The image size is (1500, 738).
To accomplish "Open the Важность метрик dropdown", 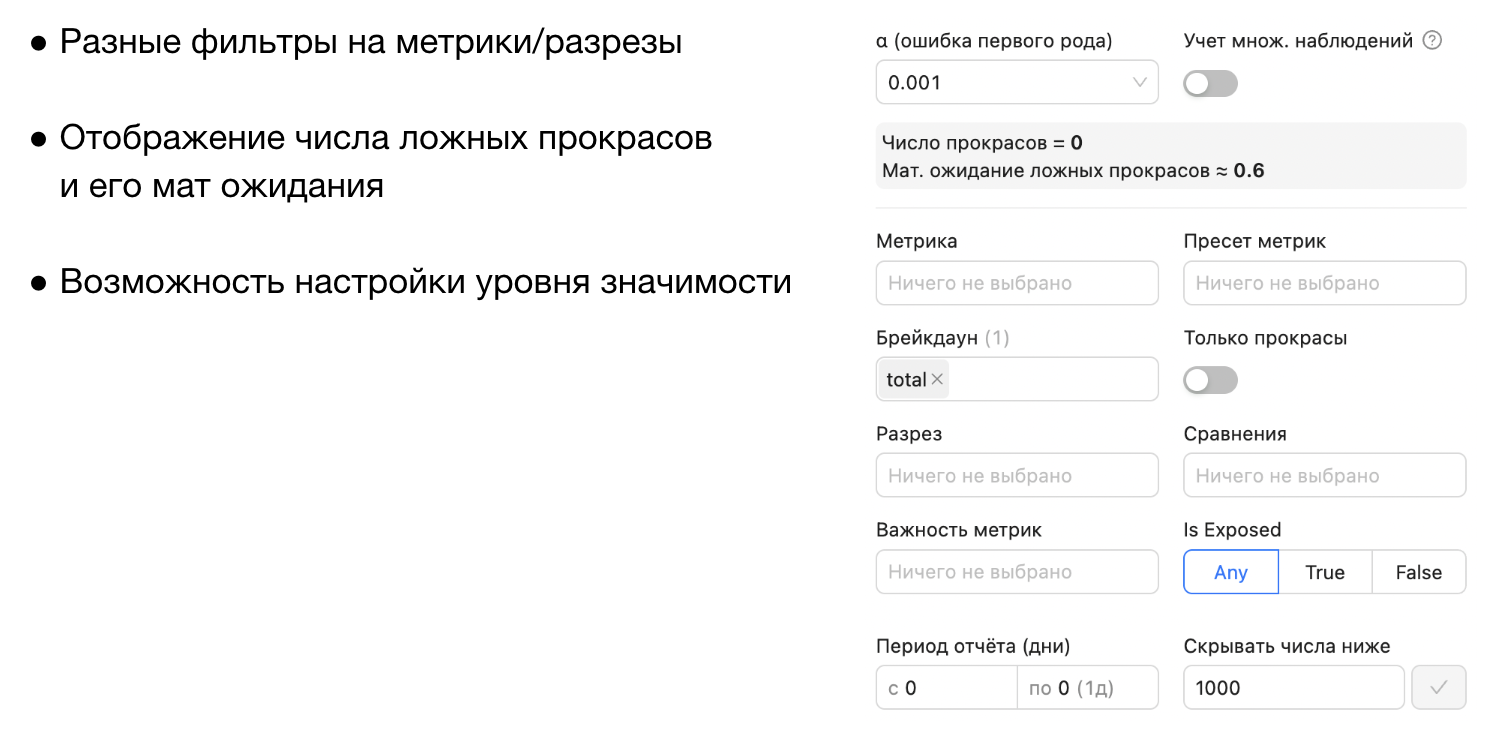I will (x=1017, y=571).
